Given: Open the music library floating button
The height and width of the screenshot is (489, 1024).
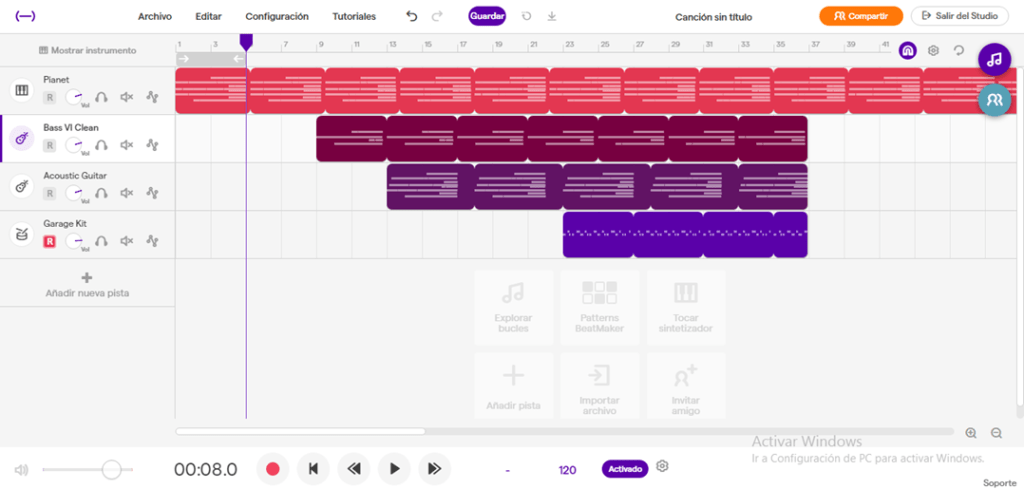Looking at the screenshot, I should [x=994, y=59].
